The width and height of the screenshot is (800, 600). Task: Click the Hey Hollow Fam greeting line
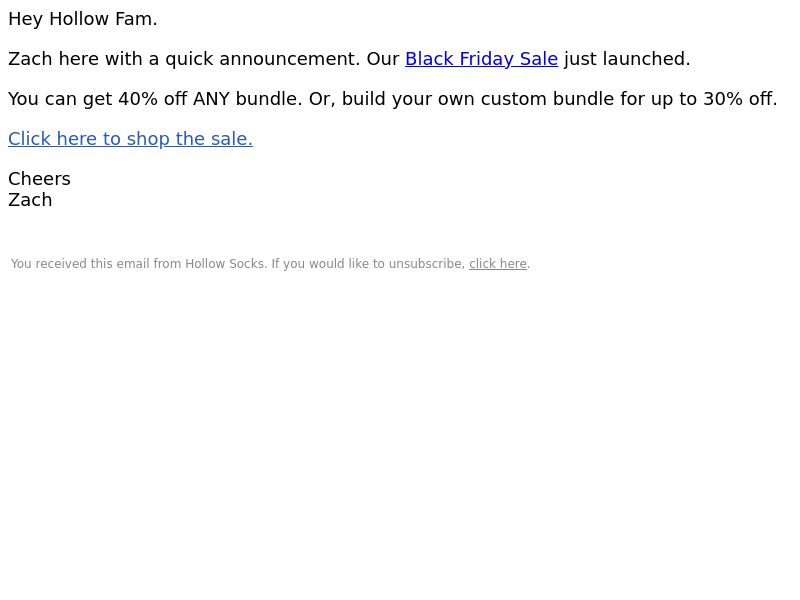point(83,19)
